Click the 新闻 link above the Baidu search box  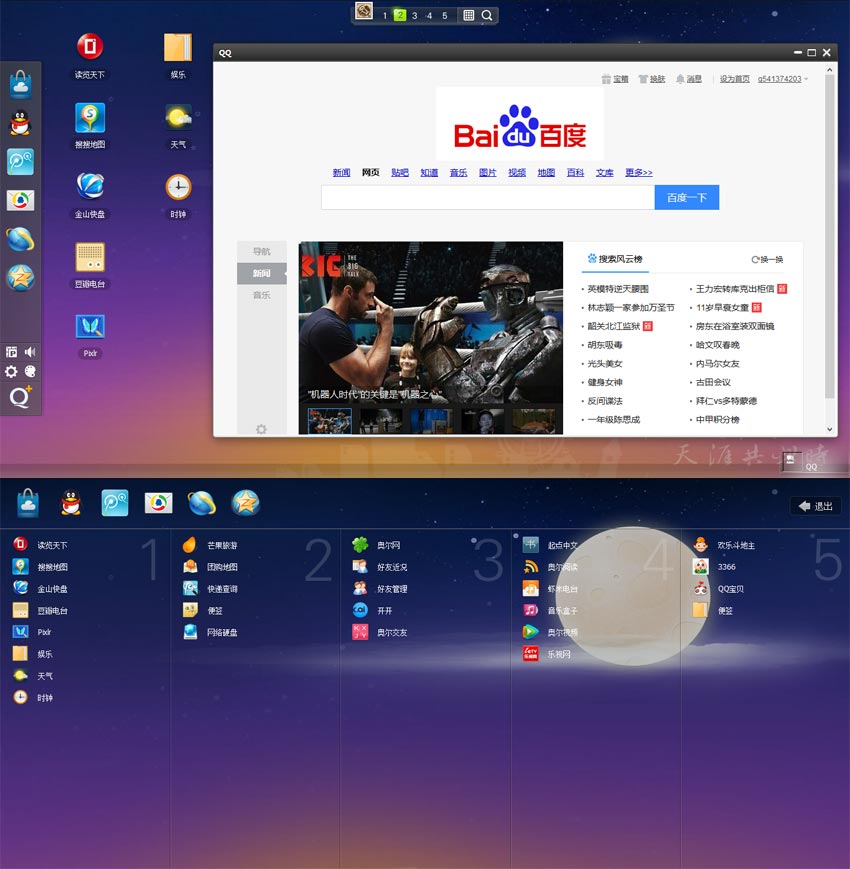tap(341, 172)
